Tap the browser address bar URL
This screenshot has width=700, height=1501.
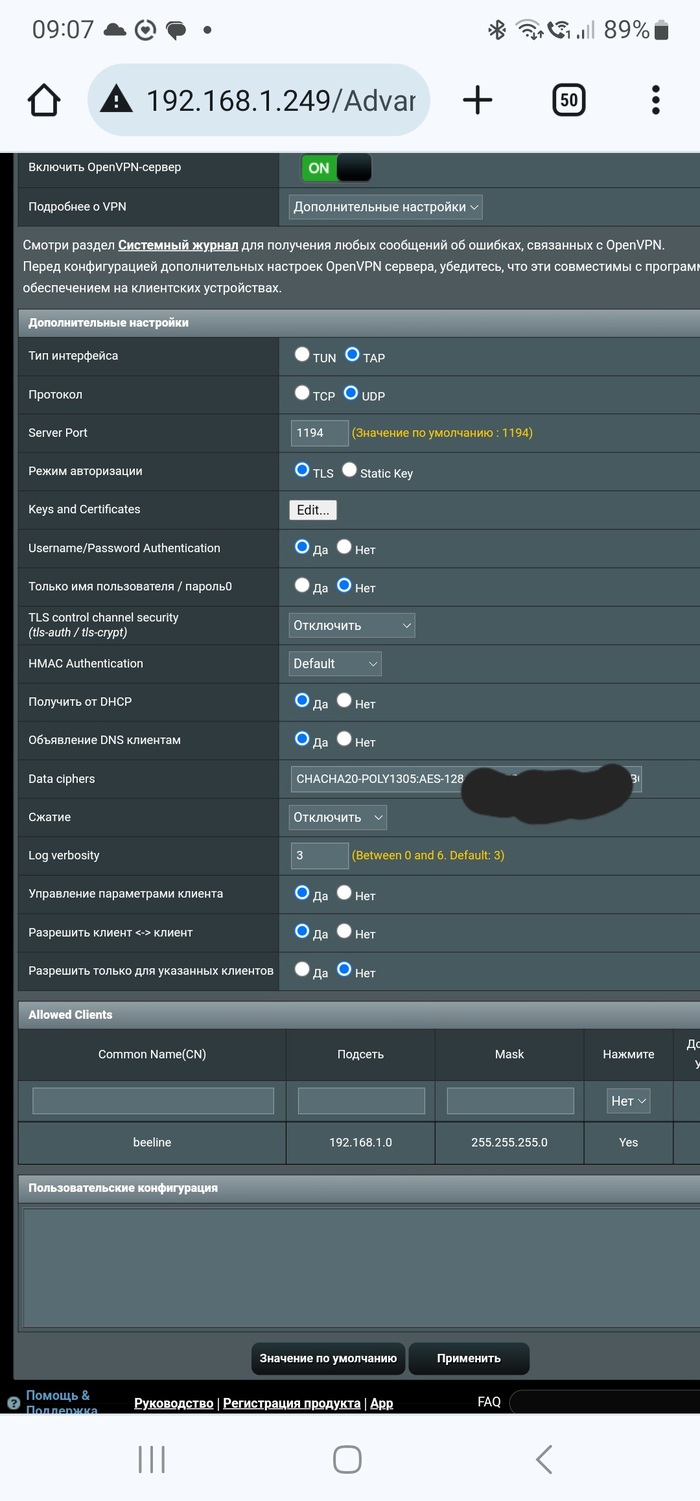pyautogui.click(x=281, y=100)
